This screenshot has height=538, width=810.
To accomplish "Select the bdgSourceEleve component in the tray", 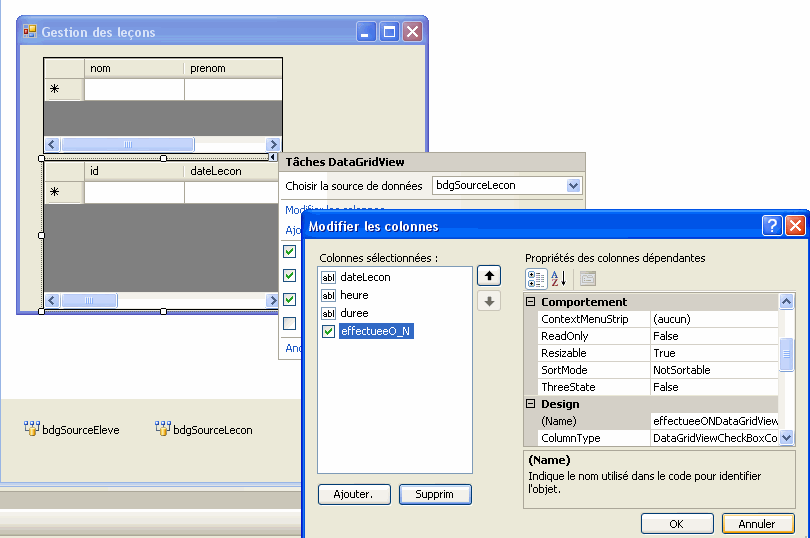I will coord(72,429).
